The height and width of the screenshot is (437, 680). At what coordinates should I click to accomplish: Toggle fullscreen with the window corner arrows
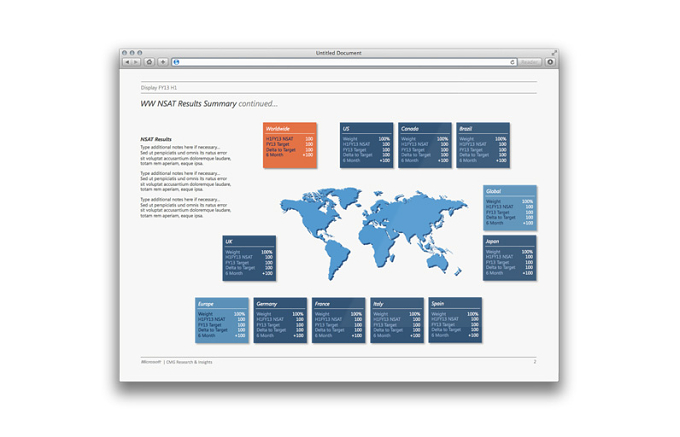click(x=554, y=52)
